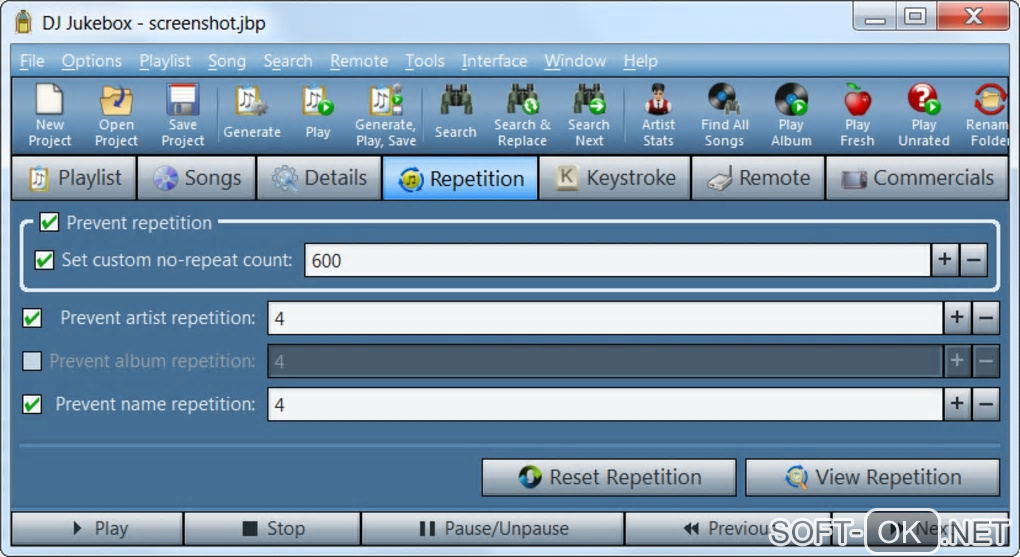The height and width of the screenshot is (557, 1020).
Task: Enable Prevent album repetition checkbox
Action: pyautogui.click(x=32, y=361)
